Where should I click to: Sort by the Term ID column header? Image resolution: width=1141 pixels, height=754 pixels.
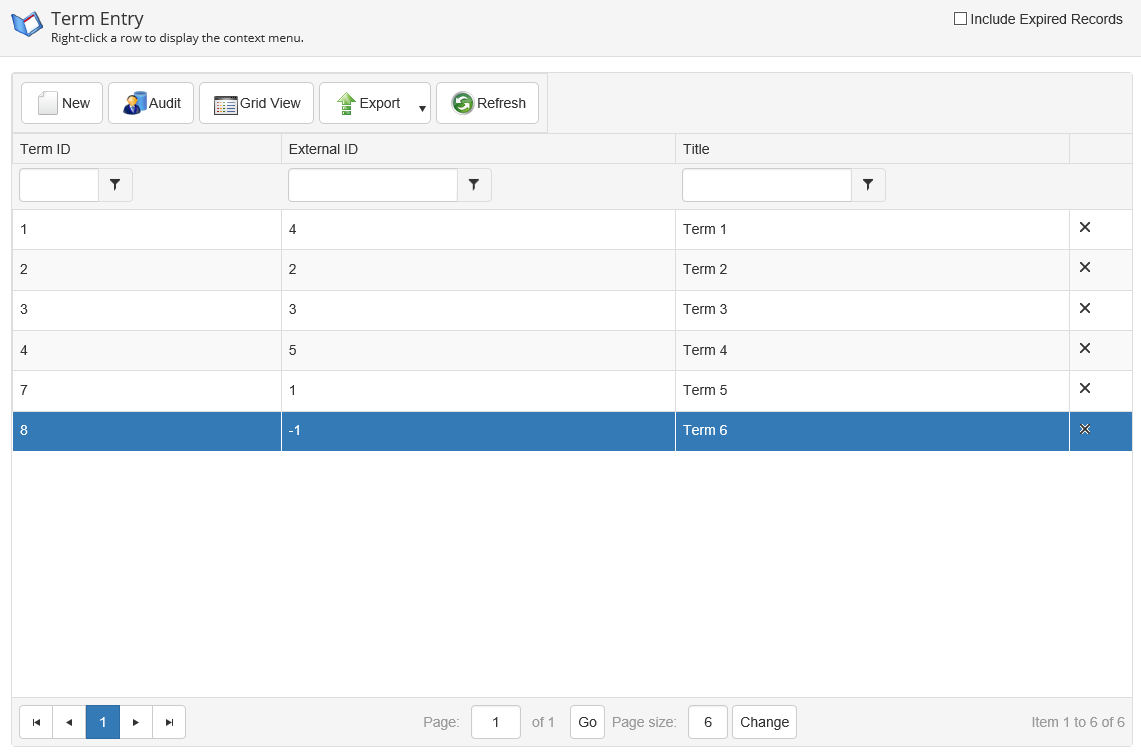click(x=45, y=149)
